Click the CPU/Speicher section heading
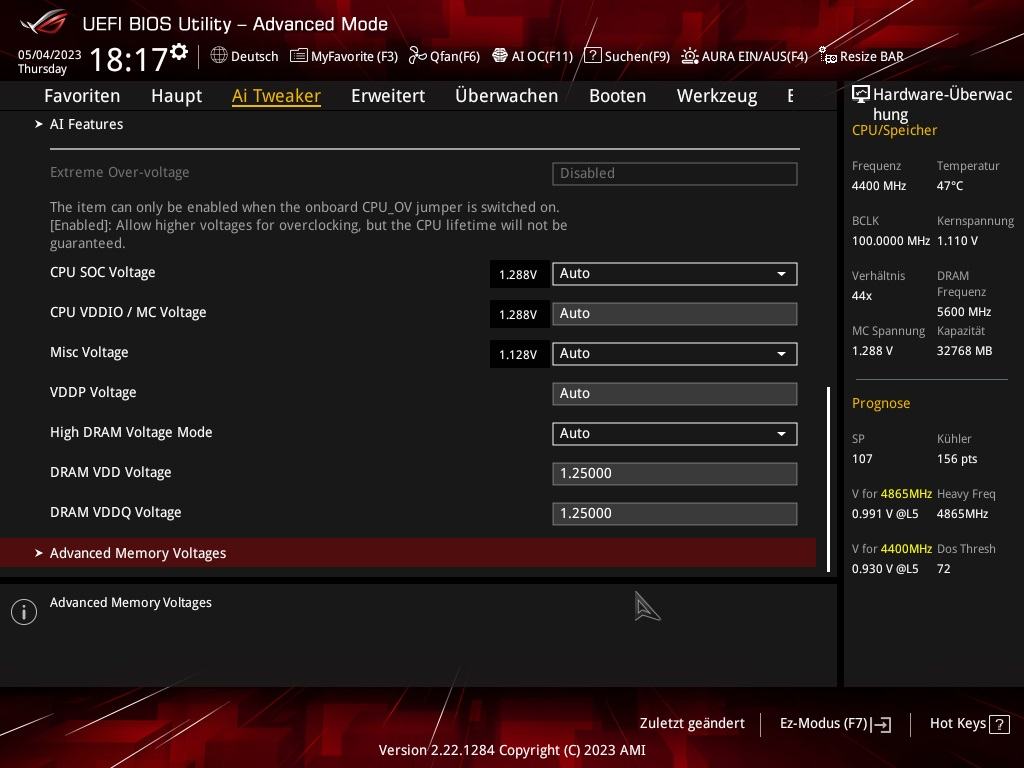Screen dimensions: 1024x768 (x=894, y=131)
